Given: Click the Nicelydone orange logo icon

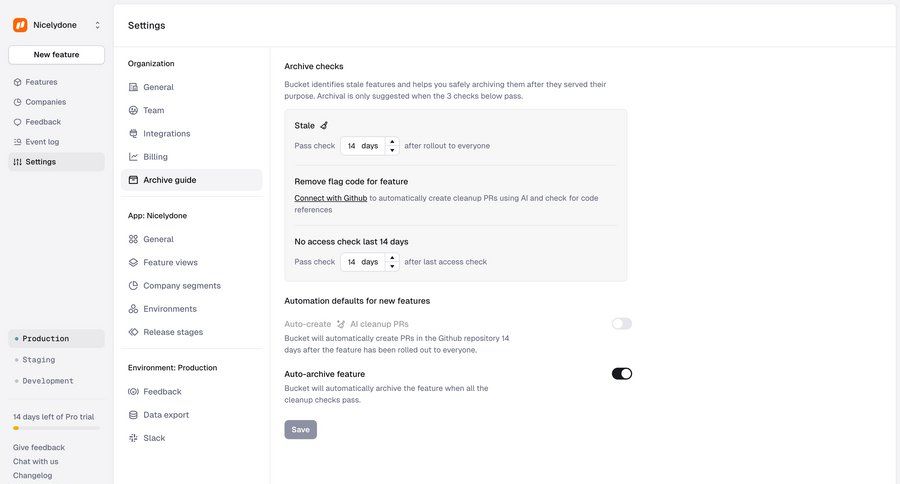Looking at the screenshot, I should point(20,25).
